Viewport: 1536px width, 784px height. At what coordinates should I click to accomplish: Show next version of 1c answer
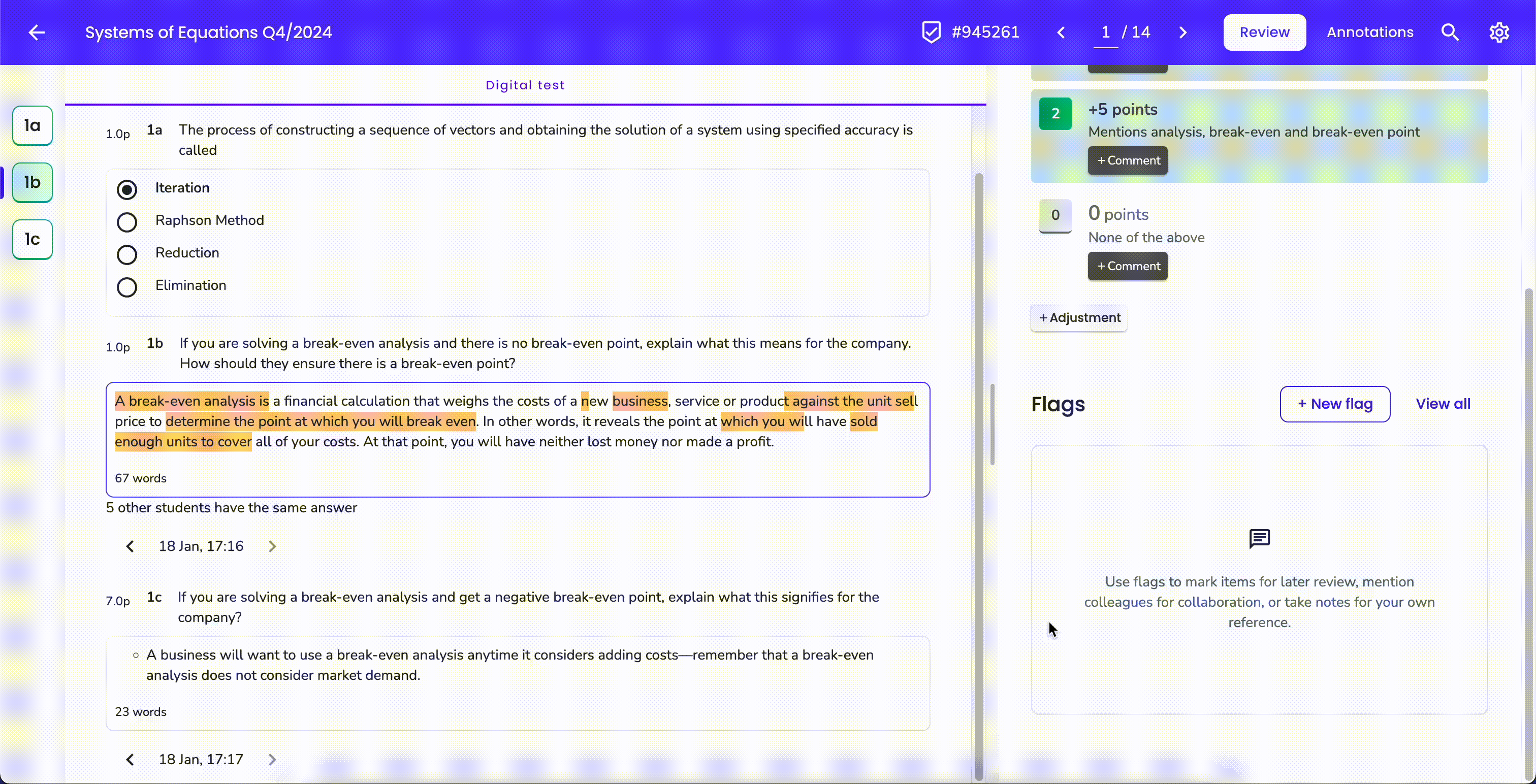coord(272,759)
